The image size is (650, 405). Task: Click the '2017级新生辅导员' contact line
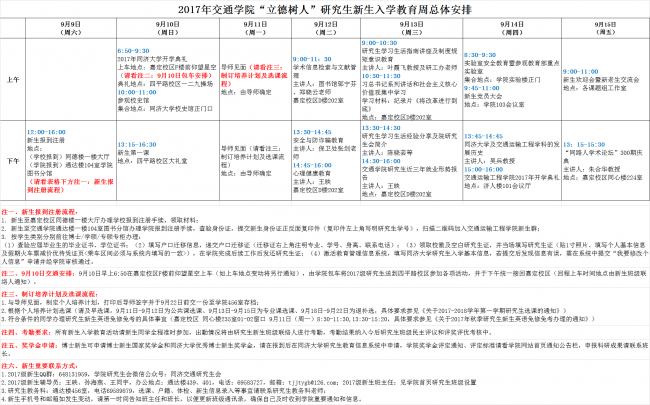tap(239, 382)
